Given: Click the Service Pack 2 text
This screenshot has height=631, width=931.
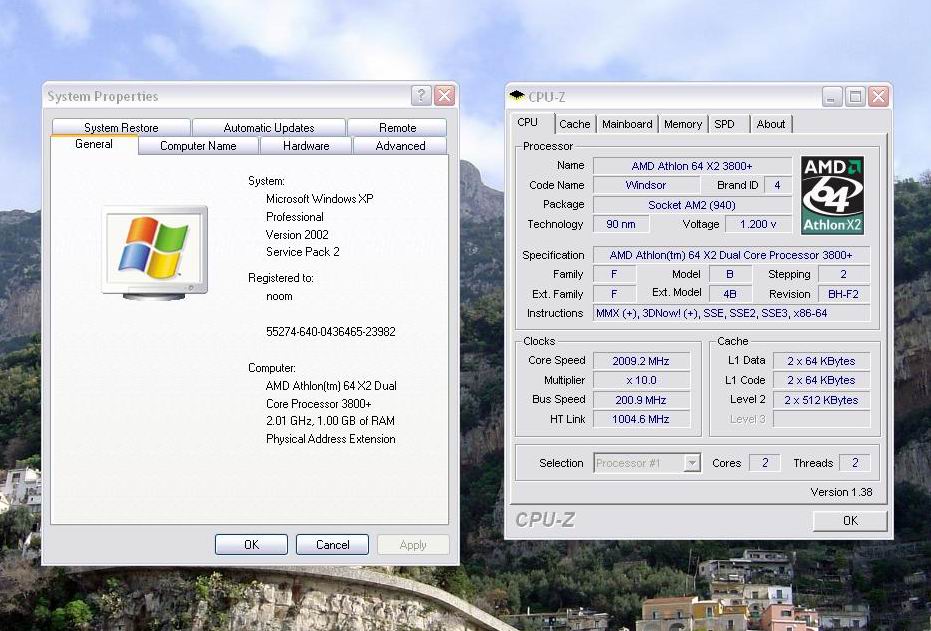Looking at the screenshot, I should click(303, 252).
